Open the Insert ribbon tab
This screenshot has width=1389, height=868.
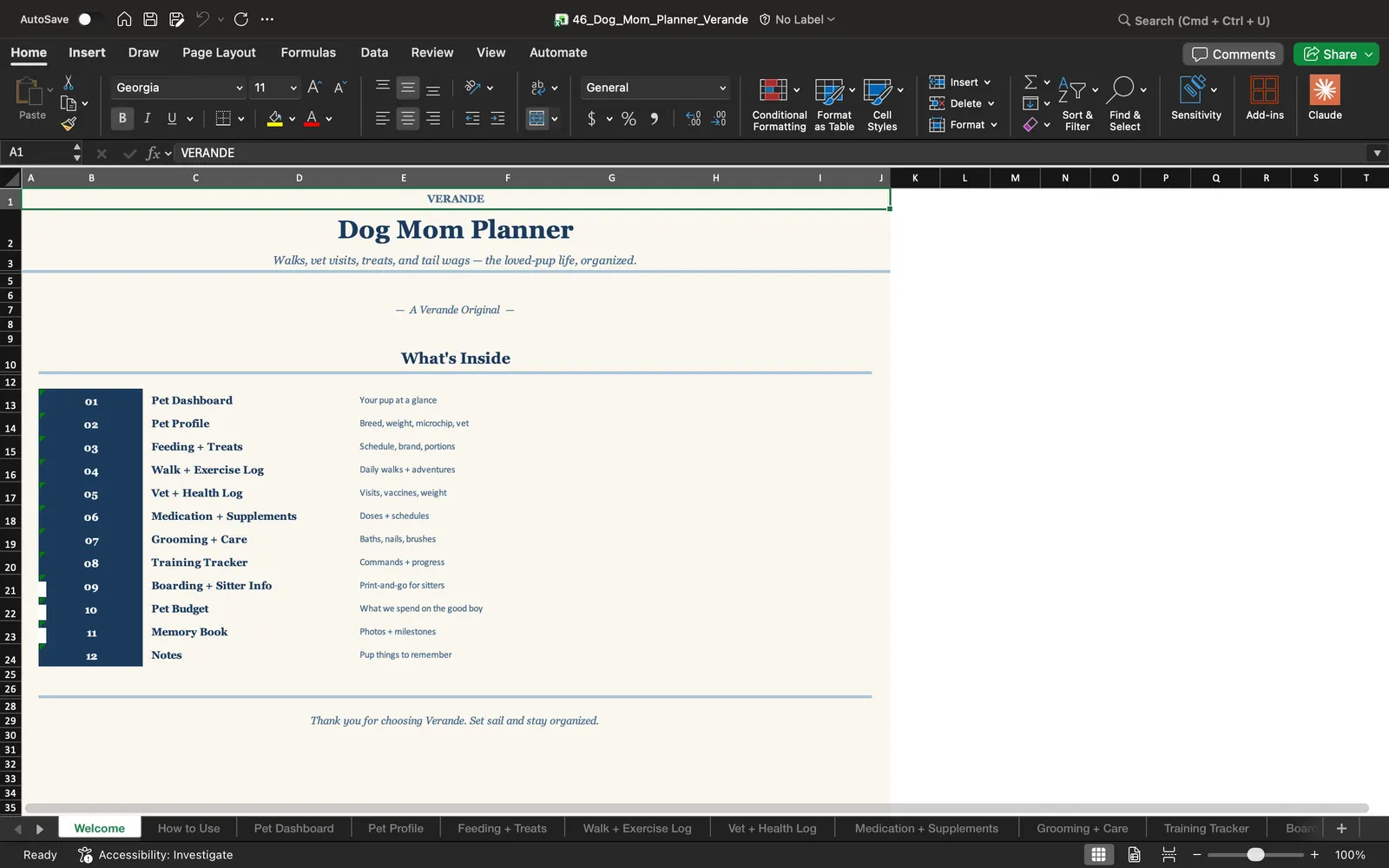(87, 52)
